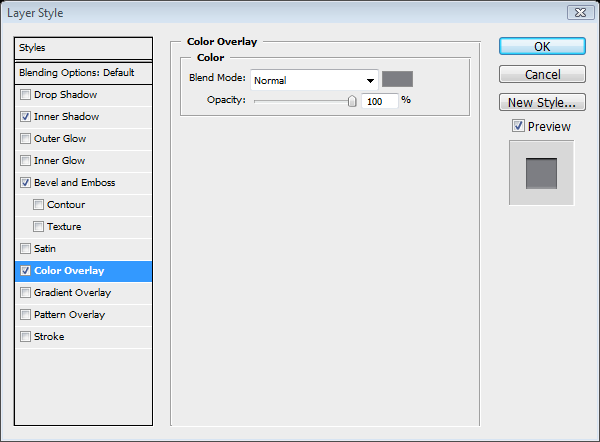
Task: Enable the Inner Glow checkbox
Action: tap(25, 161)
